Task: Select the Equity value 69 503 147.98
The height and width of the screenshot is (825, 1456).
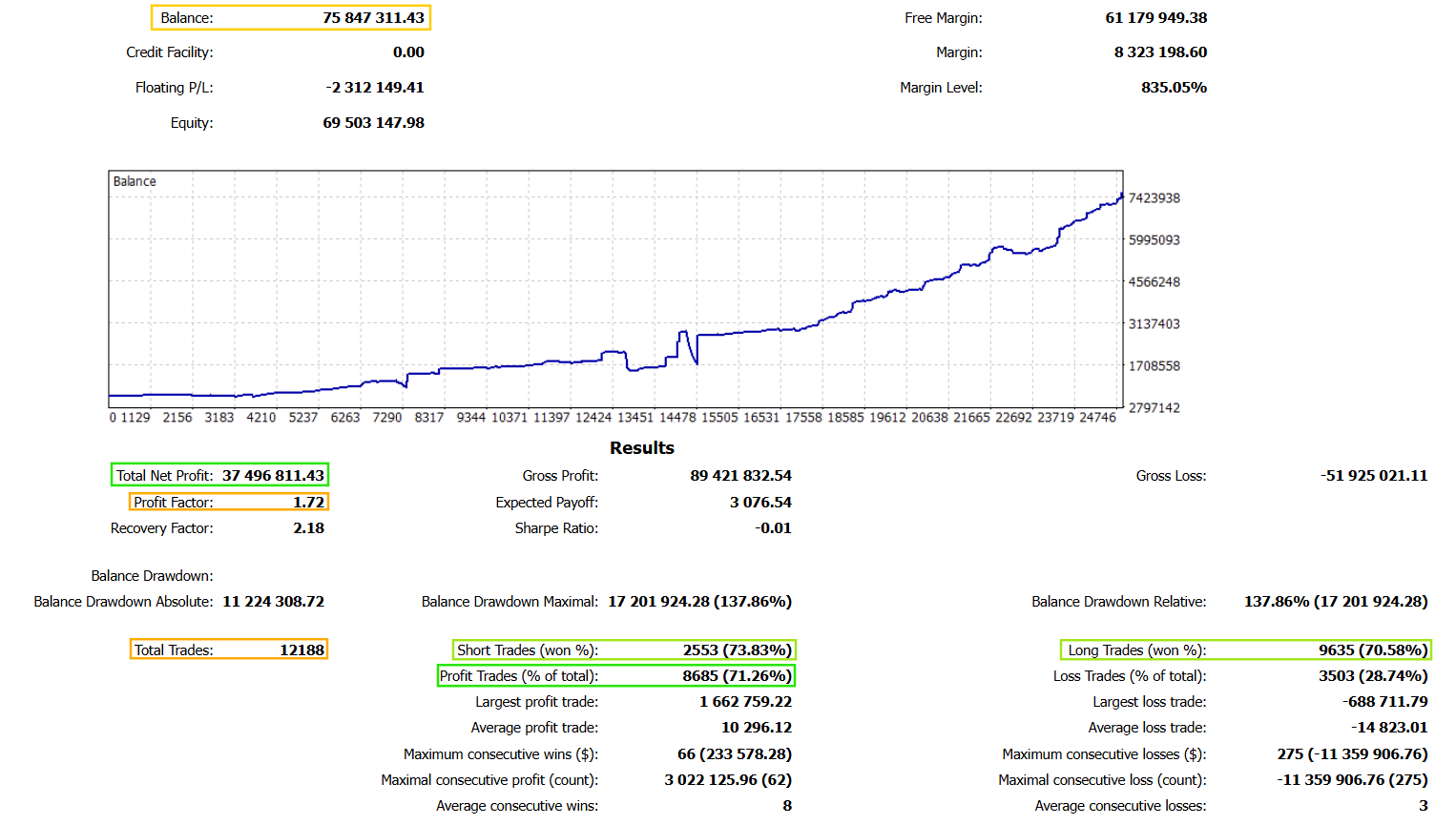Action: tap(373, 123)
